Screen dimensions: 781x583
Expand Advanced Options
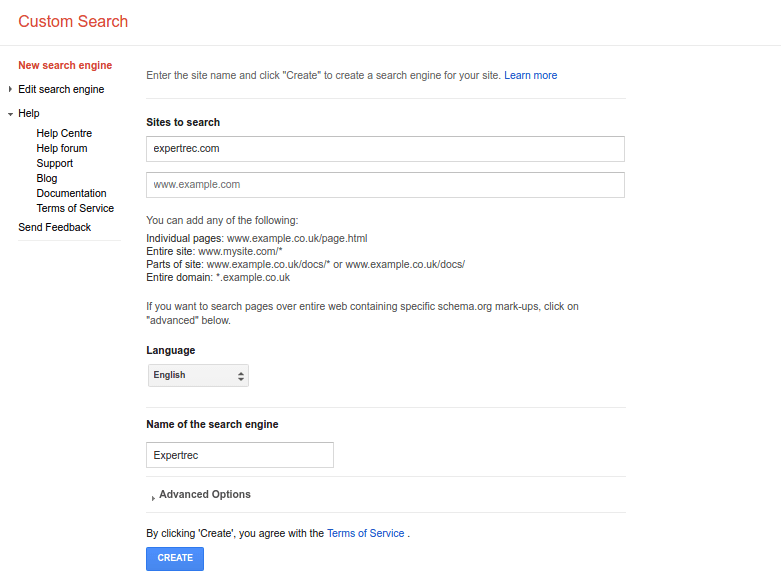[204, 494]
